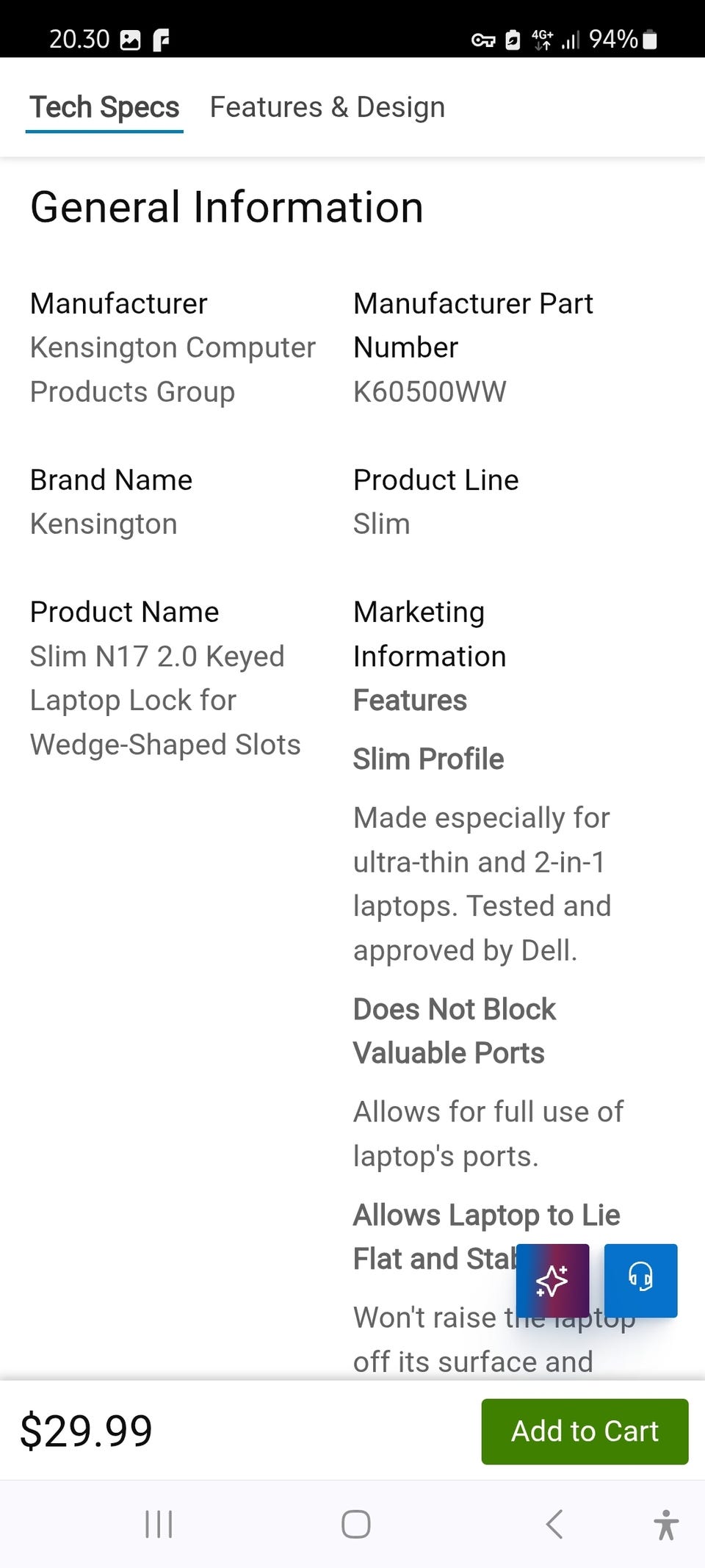Screen dimensions: 705x1568
Task: Tap the Android back navigation arrow
Action: 555,1524
